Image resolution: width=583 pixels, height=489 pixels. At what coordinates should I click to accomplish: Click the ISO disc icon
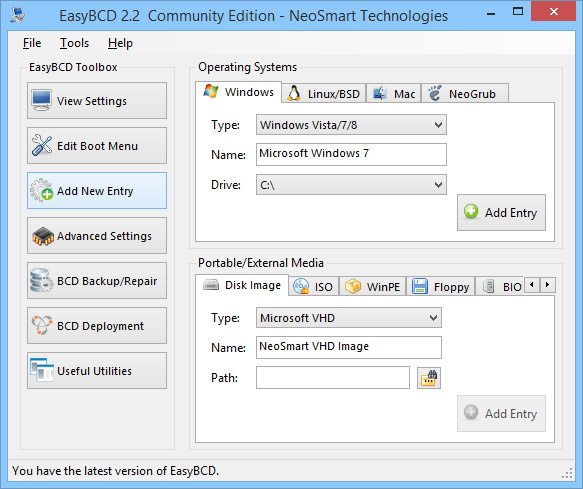point(300,287)
